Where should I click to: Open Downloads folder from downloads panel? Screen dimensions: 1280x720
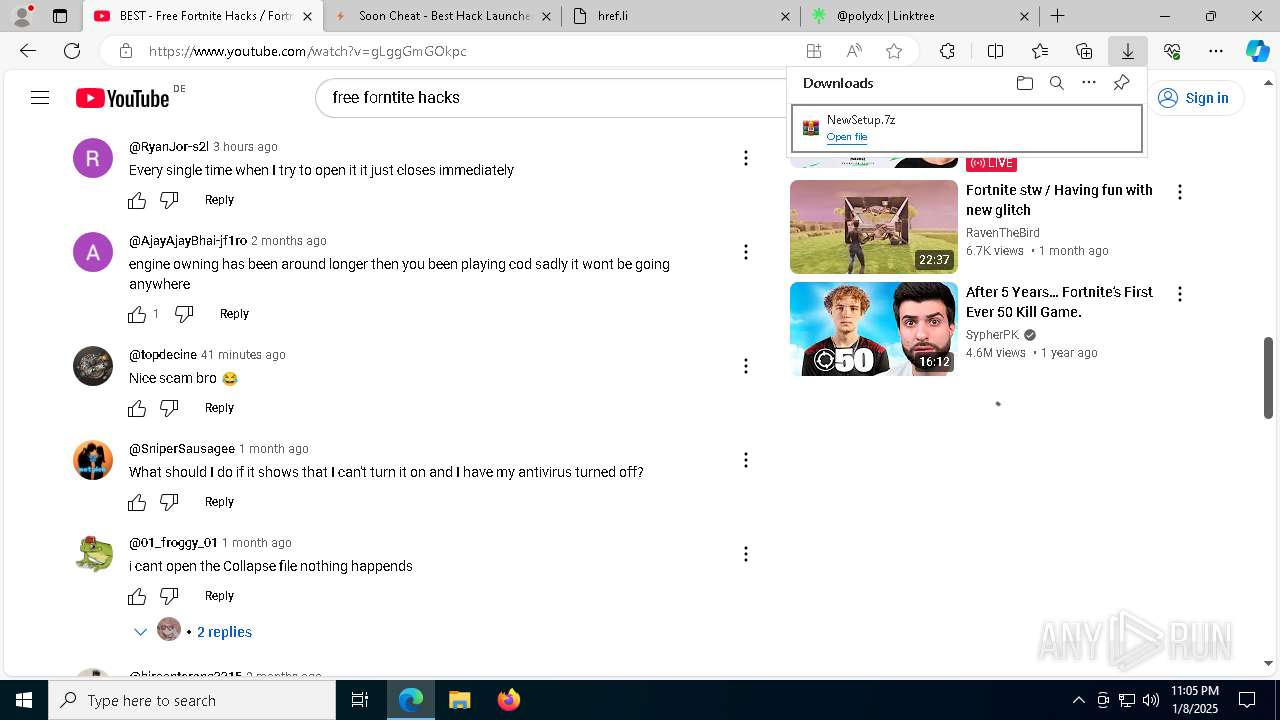point(1024,83)
